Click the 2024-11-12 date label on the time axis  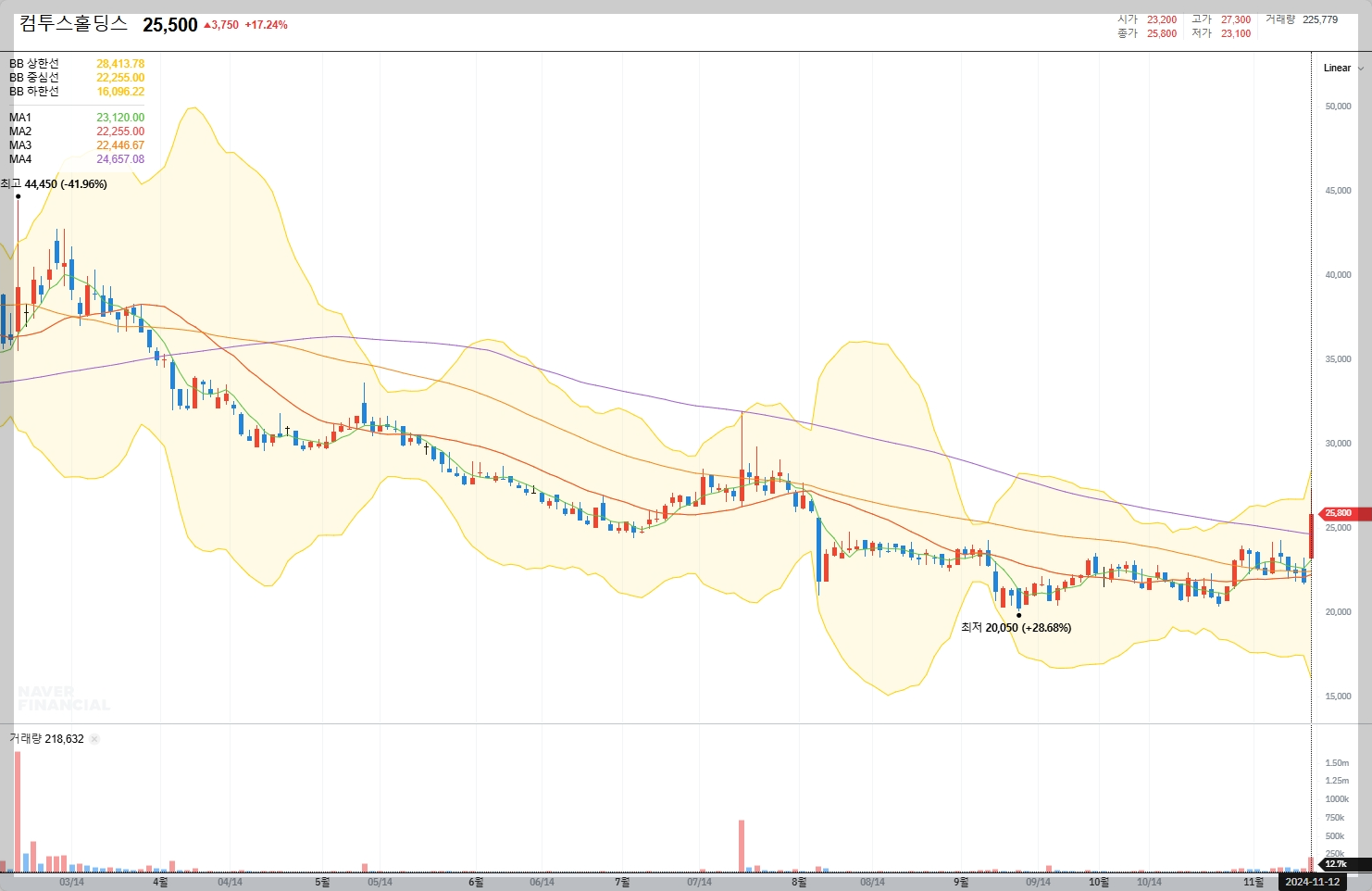(1312, 882)
